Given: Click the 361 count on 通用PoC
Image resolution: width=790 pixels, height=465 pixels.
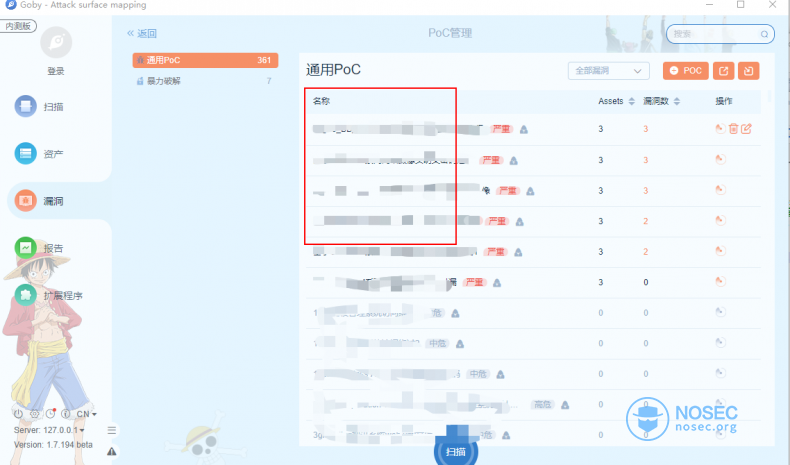Looking at the screenshot, I should [264, 60].
